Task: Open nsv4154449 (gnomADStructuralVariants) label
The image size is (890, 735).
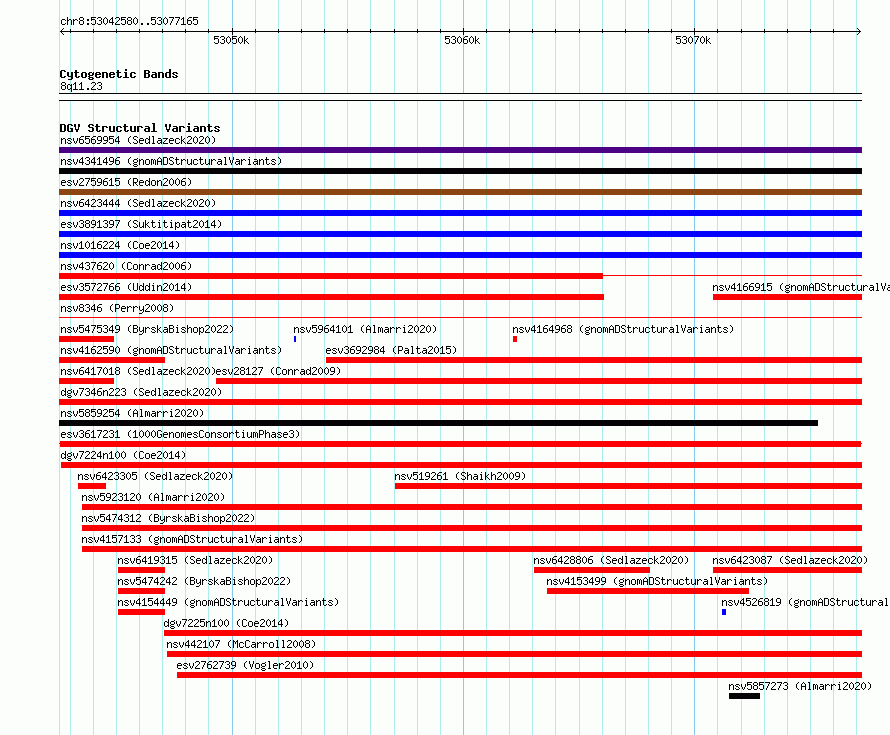Action: pyautogui.click(x=228, y=602)
